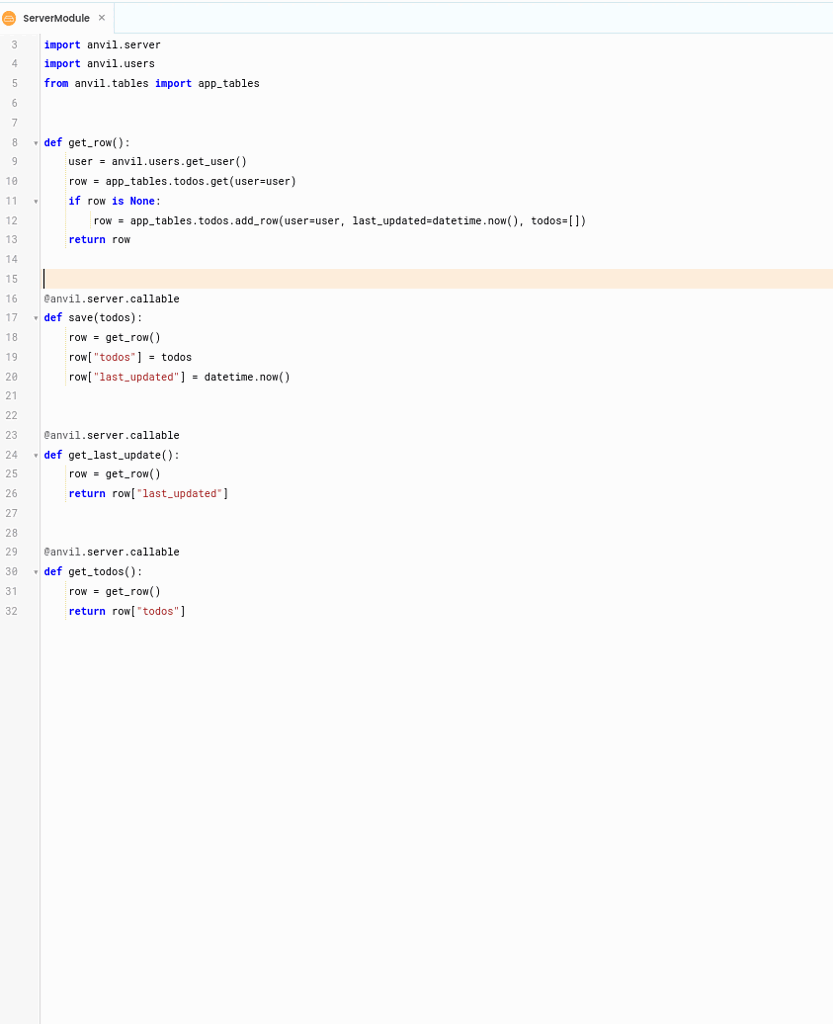Click the @anvil.server.callable decorator on line 29
833x1024 pixels.
click(x=112, y=552)
